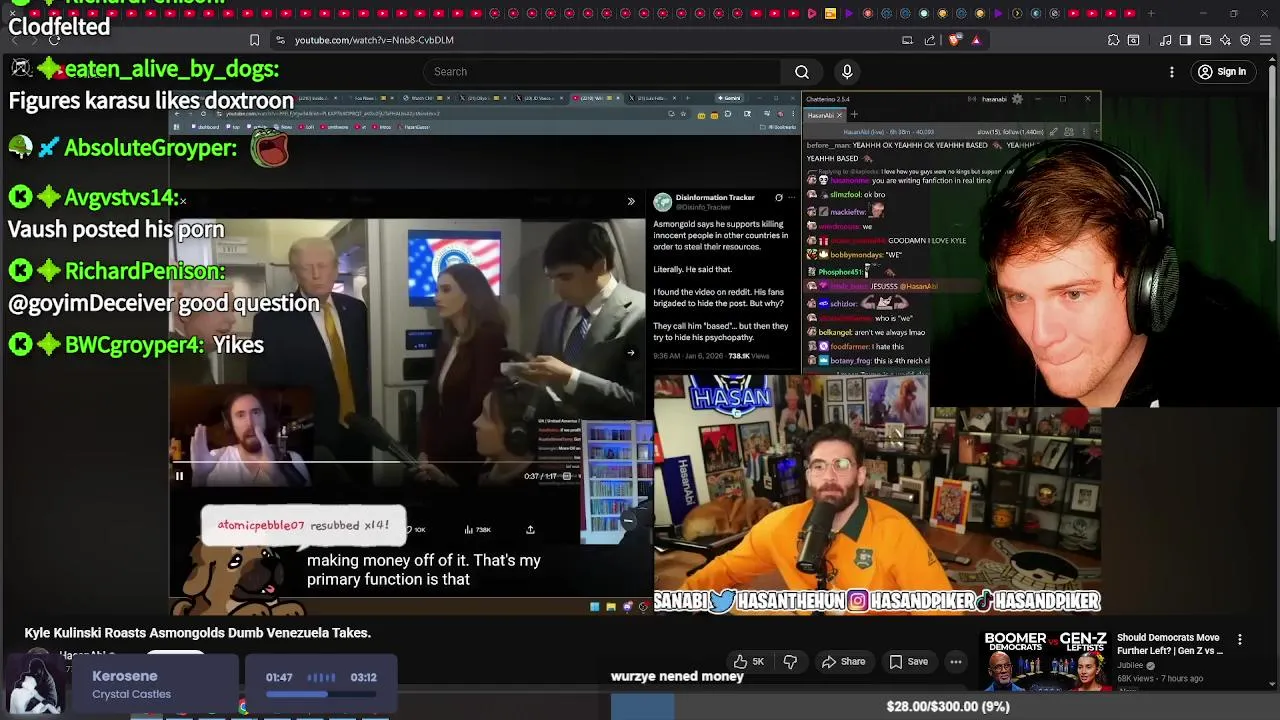Screen dimensions: 1280x720
Task: Dislike the video with thumbs down
Action: (x=790, y=661)
